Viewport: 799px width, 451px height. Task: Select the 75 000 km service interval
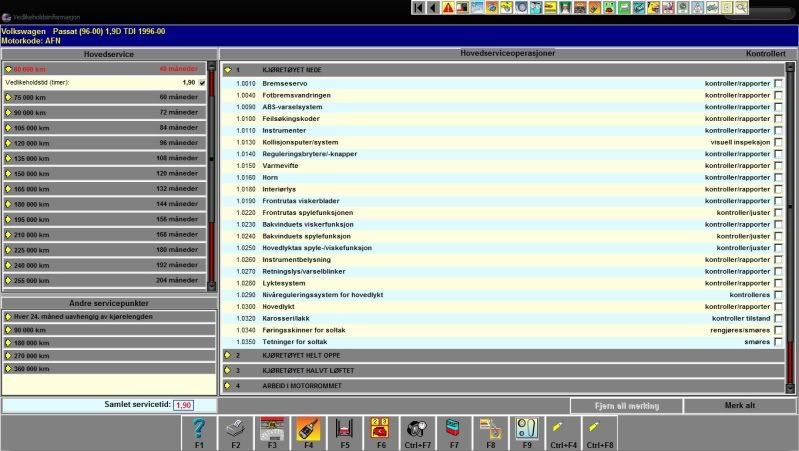click(x=105, y=98)
